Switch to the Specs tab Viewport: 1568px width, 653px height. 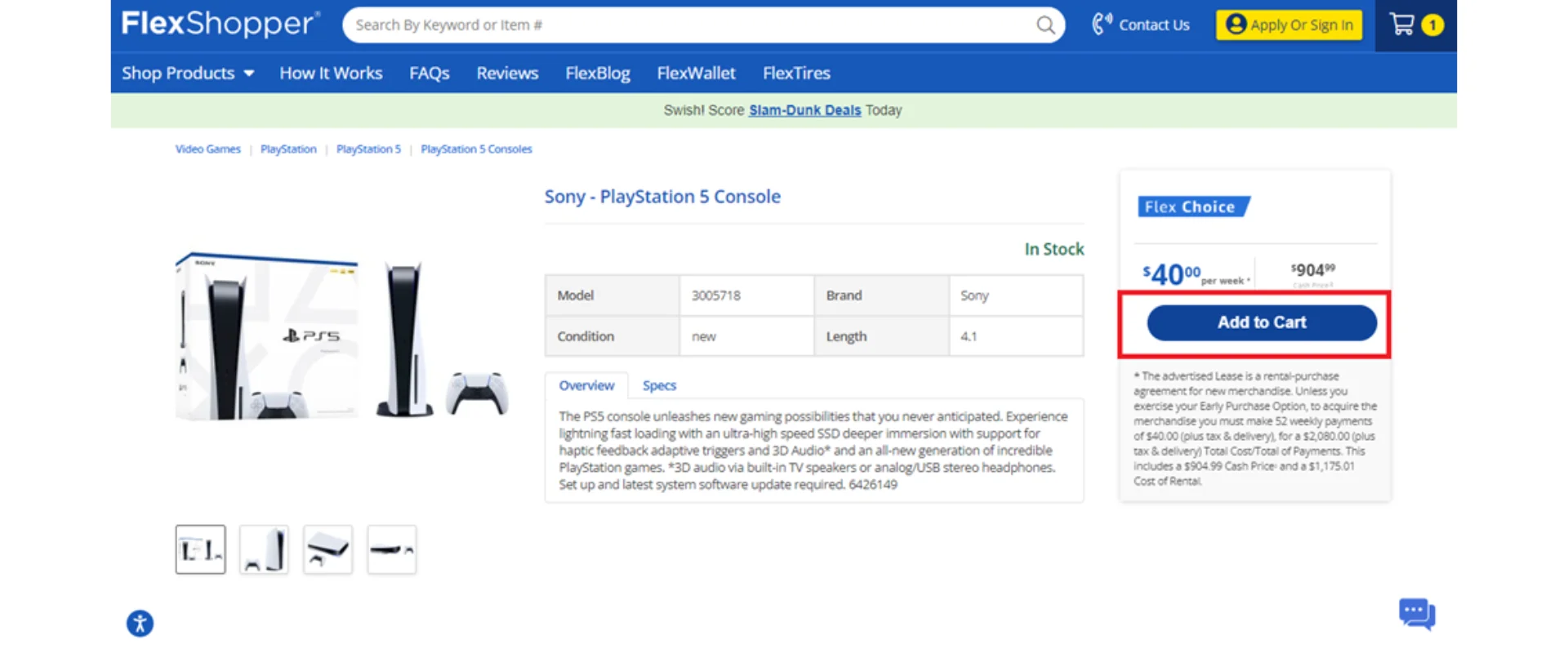pos(659,384)
